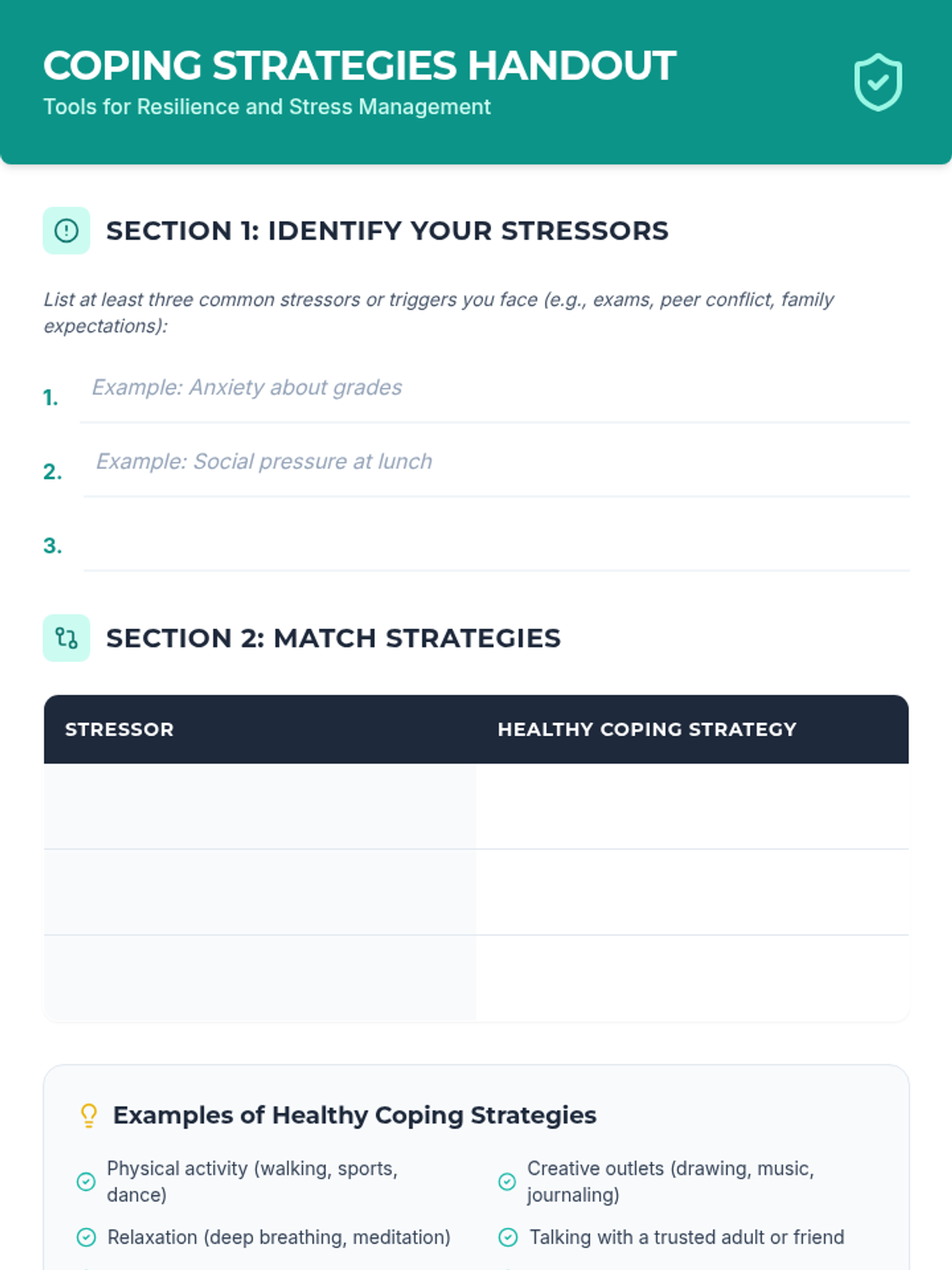Click the shield check icon in header
This screenshot has width=952, height=1270.
877,83
